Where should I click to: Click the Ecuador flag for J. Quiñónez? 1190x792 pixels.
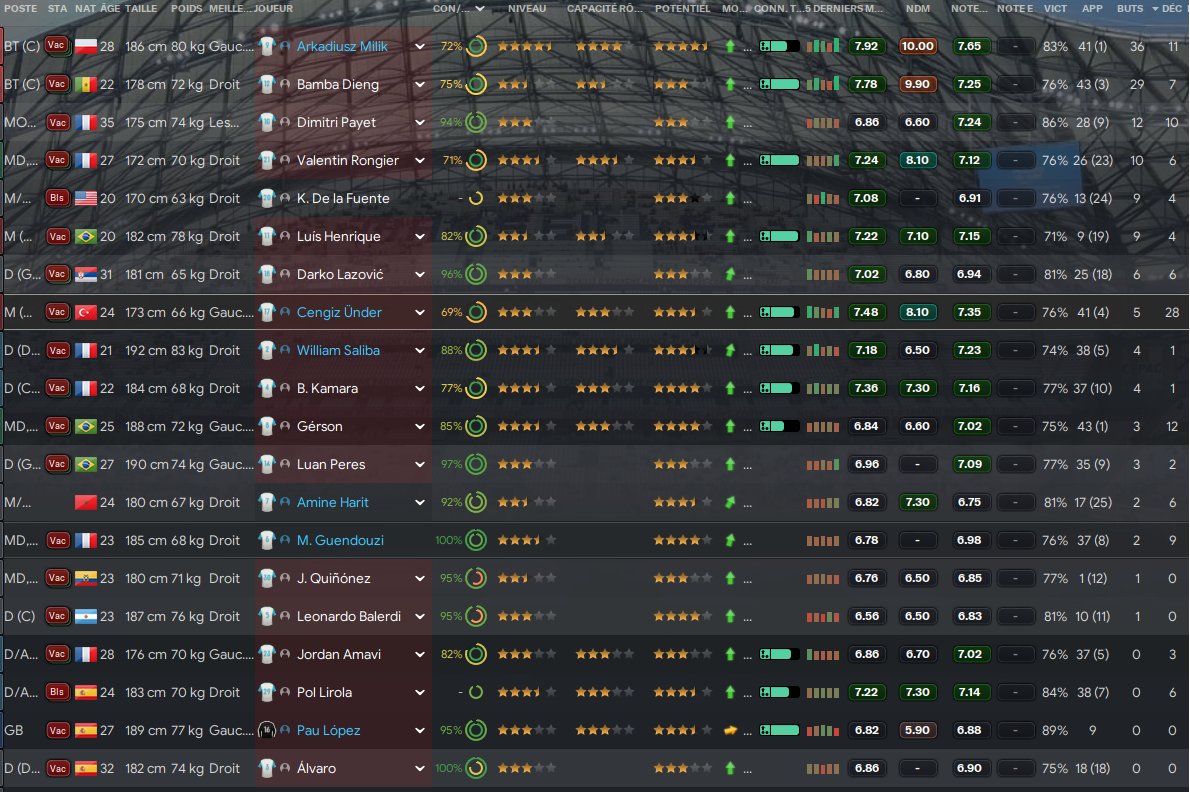(86, 578)
